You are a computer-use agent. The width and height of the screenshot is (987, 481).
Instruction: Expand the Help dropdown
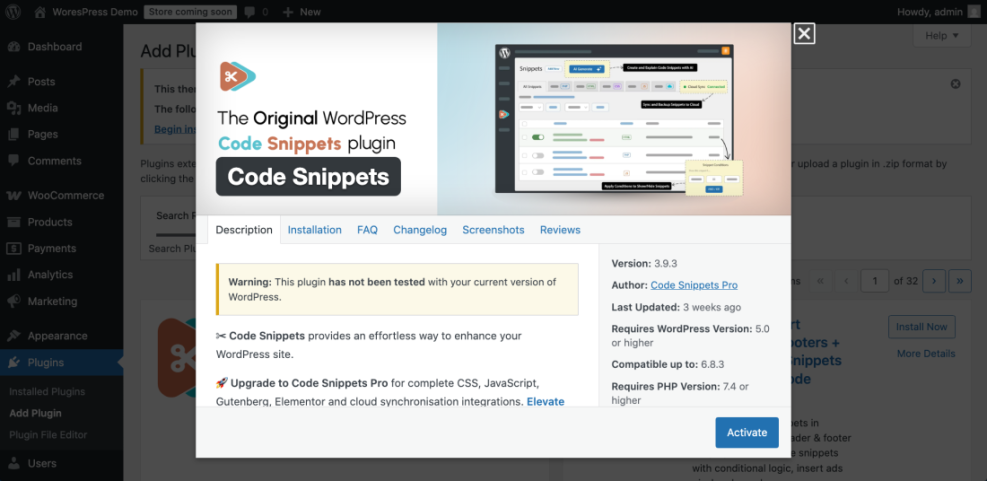pos(942,35)
